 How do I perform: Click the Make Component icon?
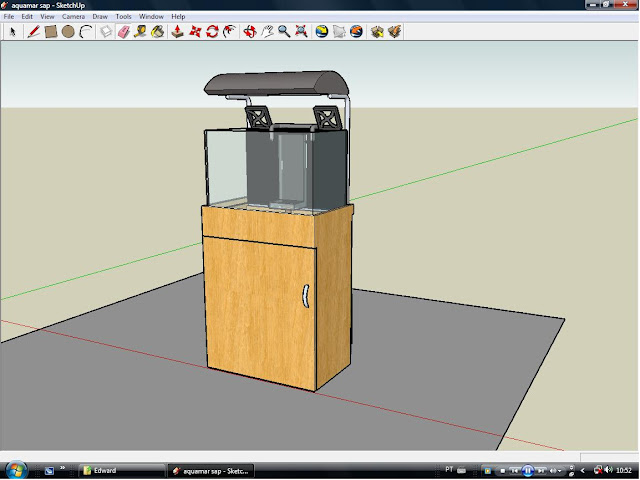[106, 31]
